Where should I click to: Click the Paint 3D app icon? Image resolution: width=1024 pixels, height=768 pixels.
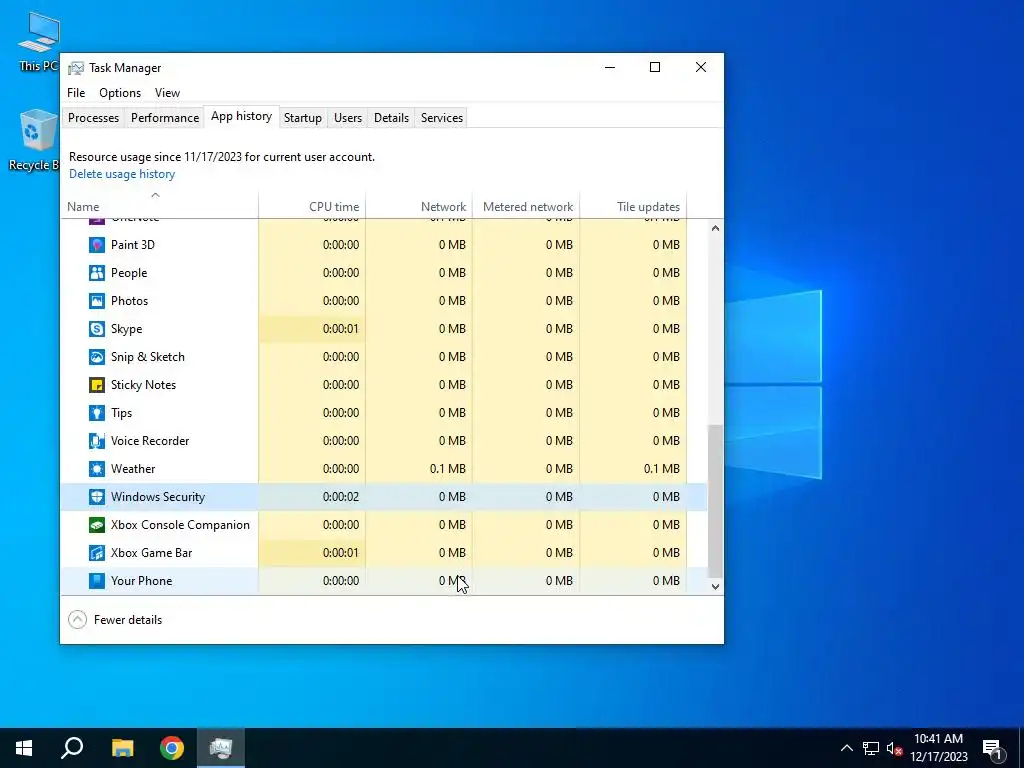(x=97, y=245)
